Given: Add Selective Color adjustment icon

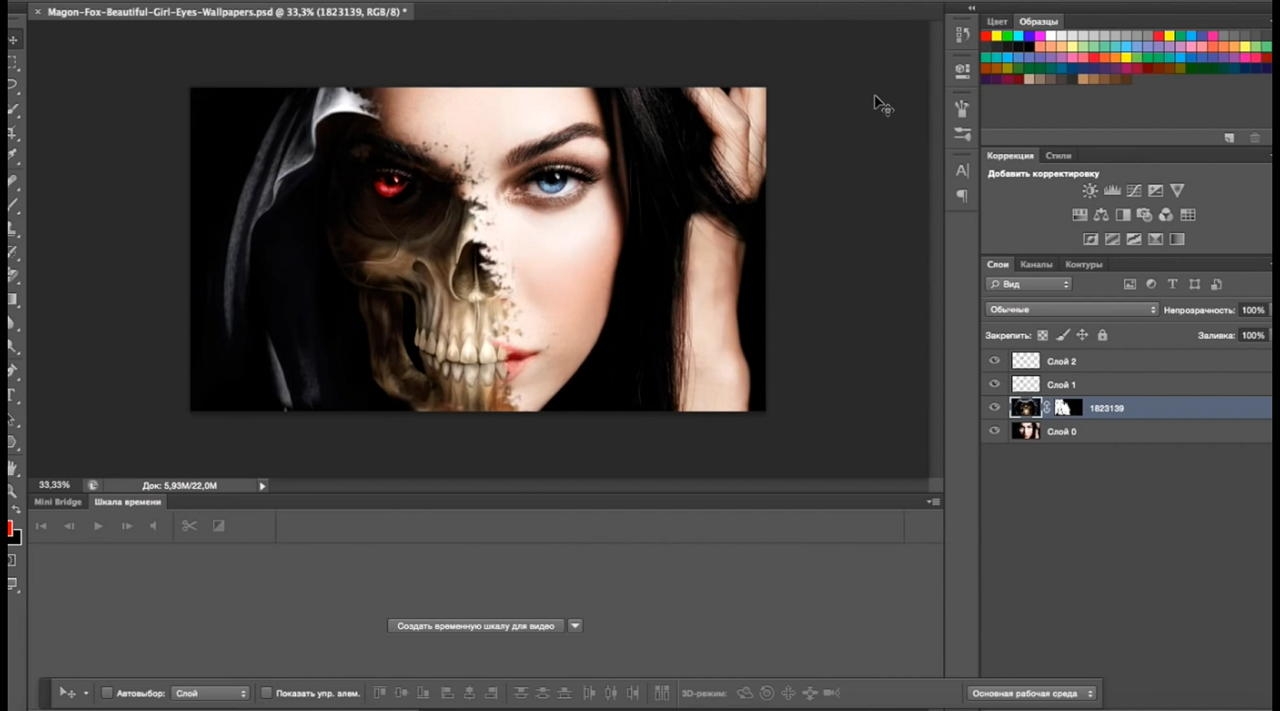Looking at the screenshot, I should point(1156,239).
